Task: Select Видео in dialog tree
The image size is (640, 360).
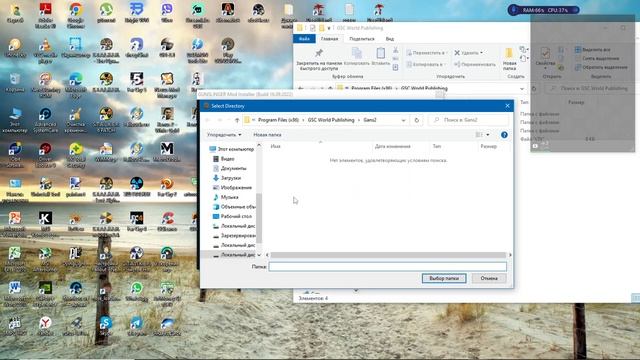Action: (224, 159)
